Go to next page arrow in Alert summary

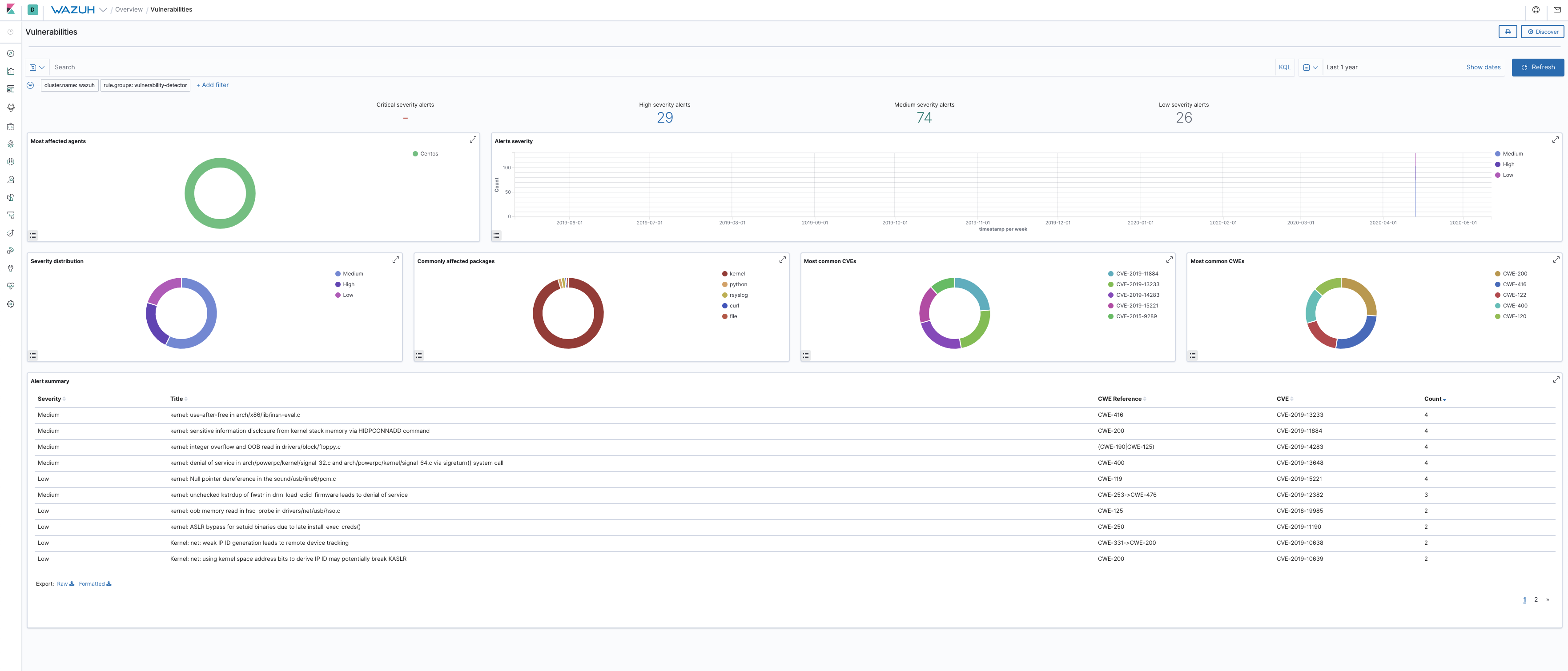point(1547,600)
